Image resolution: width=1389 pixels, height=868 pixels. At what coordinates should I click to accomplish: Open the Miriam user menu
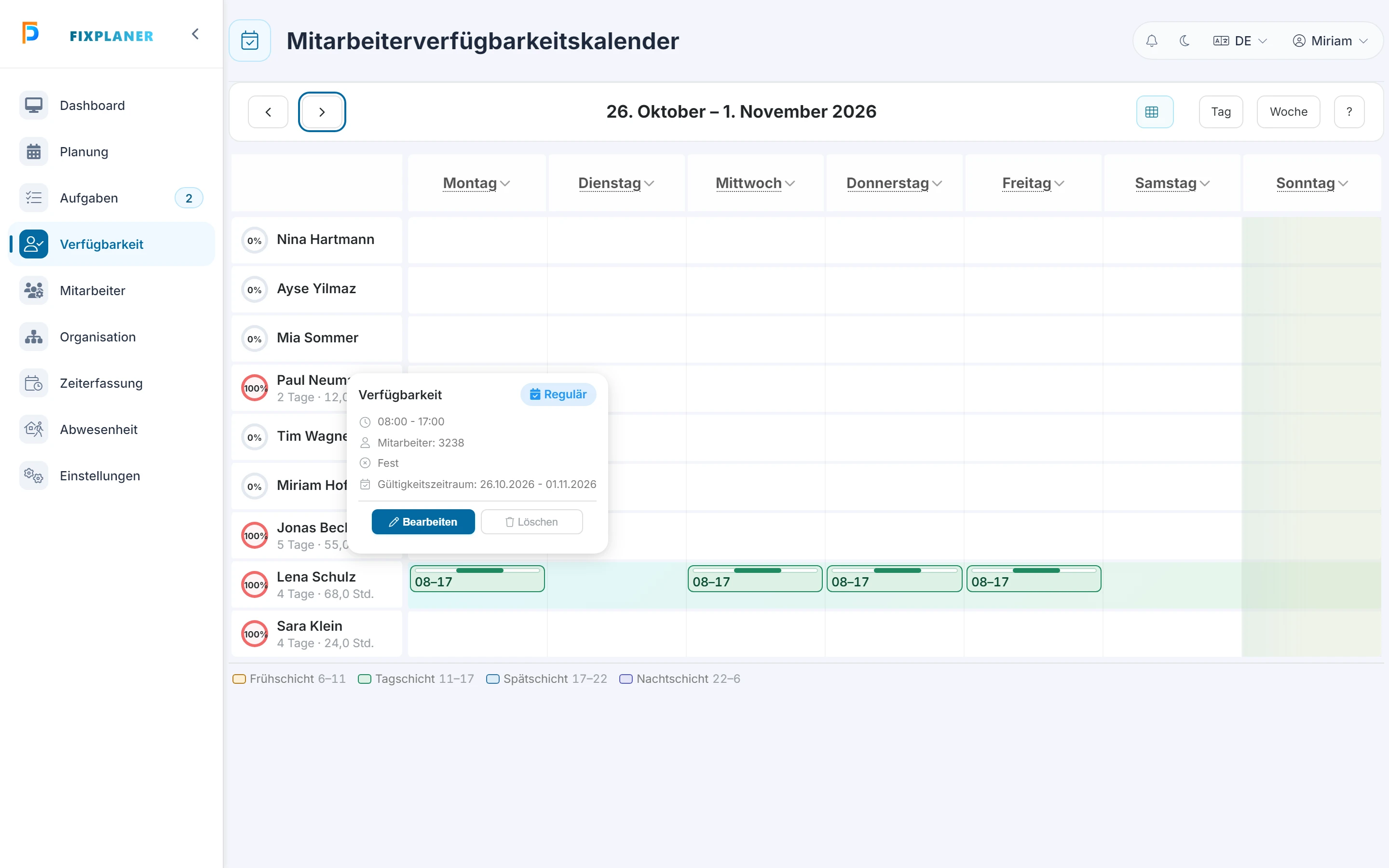point(1330,41)
